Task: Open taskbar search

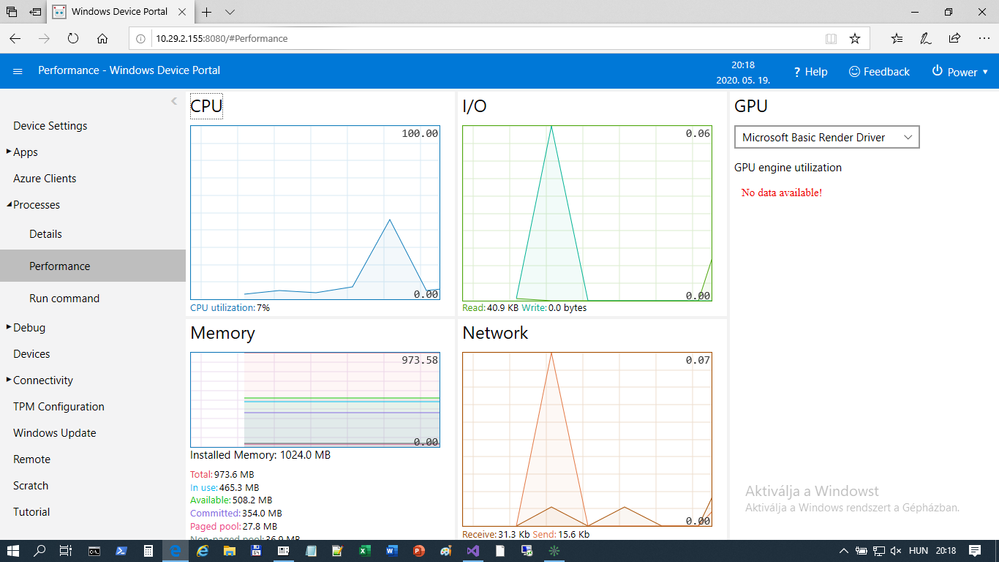Action: pyautogui.click(x=40, y=551)
